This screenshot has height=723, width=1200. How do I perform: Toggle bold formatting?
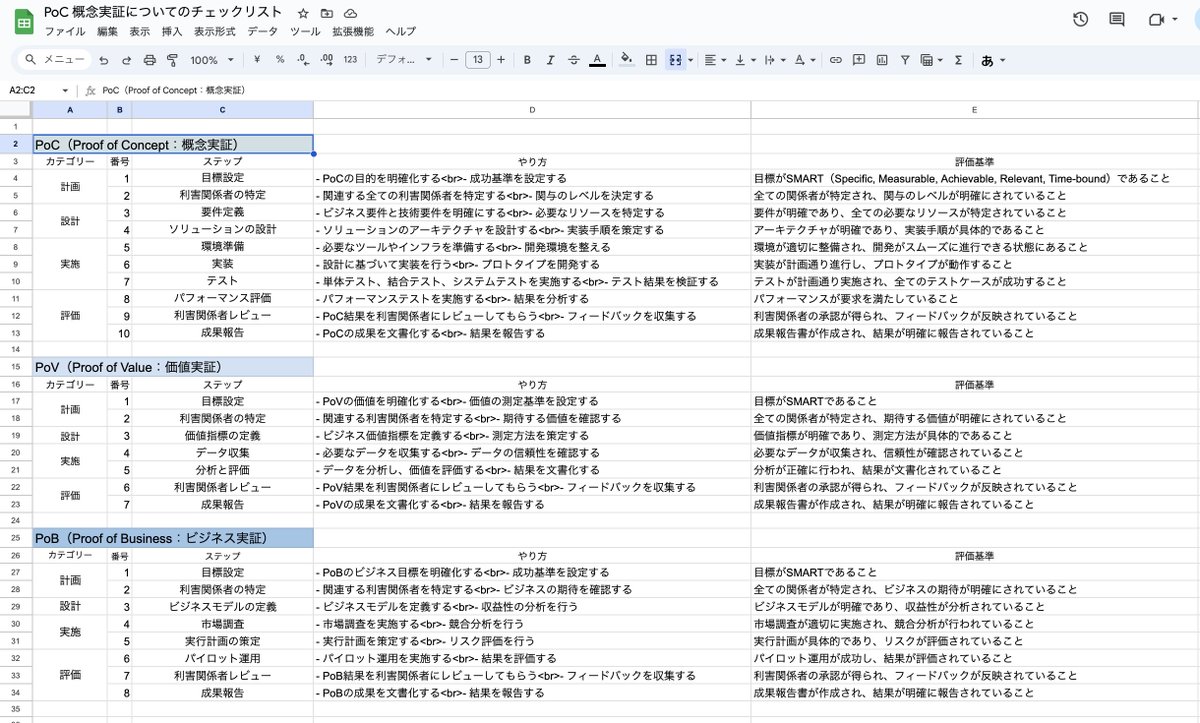coord(527,60)
